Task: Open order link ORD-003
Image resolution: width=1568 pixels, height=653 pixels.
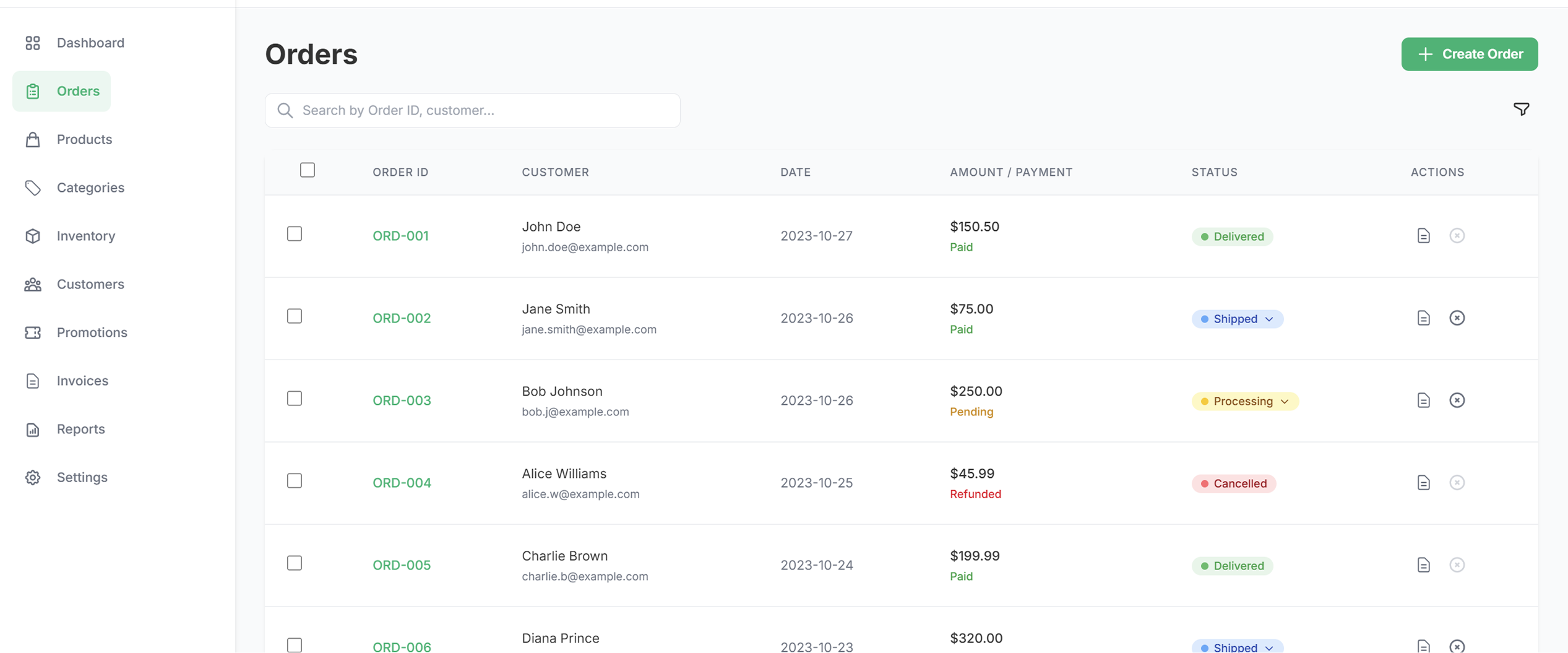Action: tap(402, 400)
